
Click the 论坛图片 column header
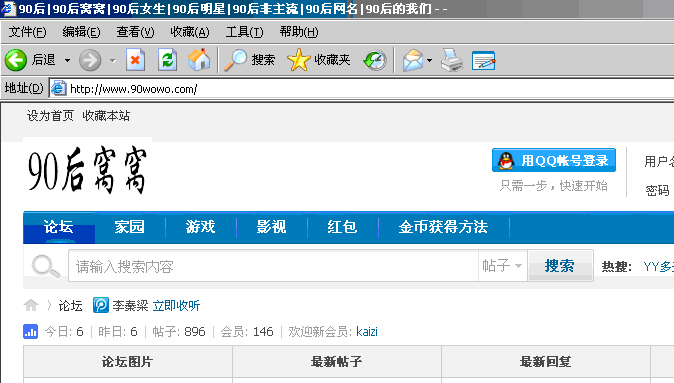tap(128, 362)
